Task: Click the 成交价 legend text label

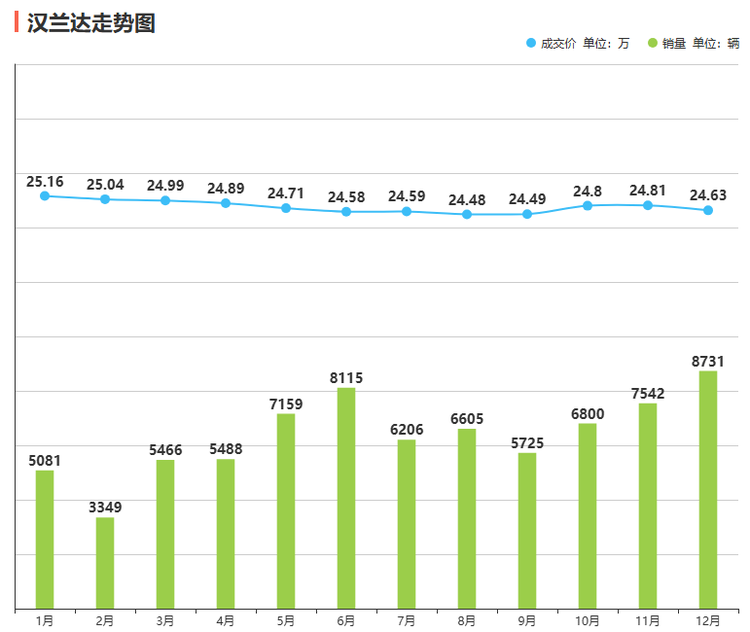Action: coord(558,43)
